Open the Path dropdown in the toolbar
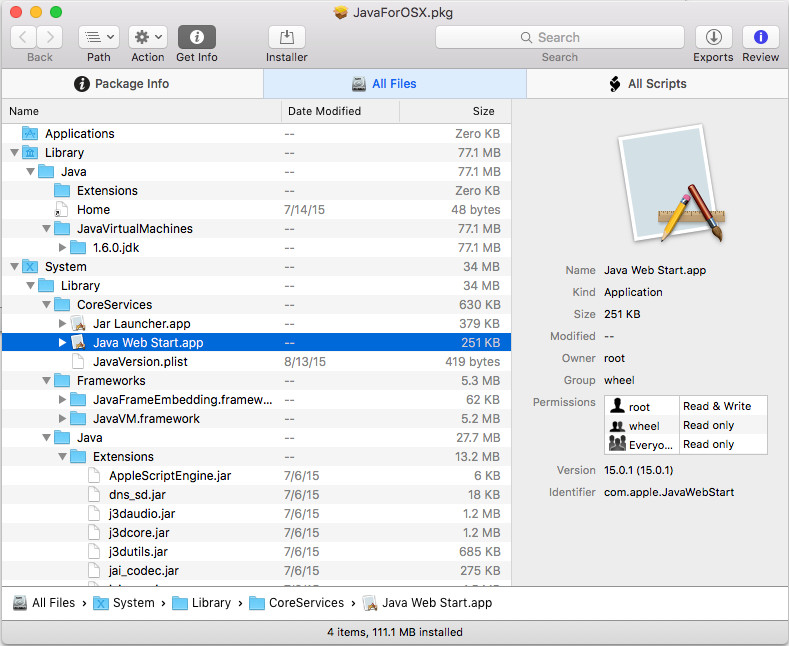Image resolution: width=789 pixels, height=646 pixels. point(99,37)
